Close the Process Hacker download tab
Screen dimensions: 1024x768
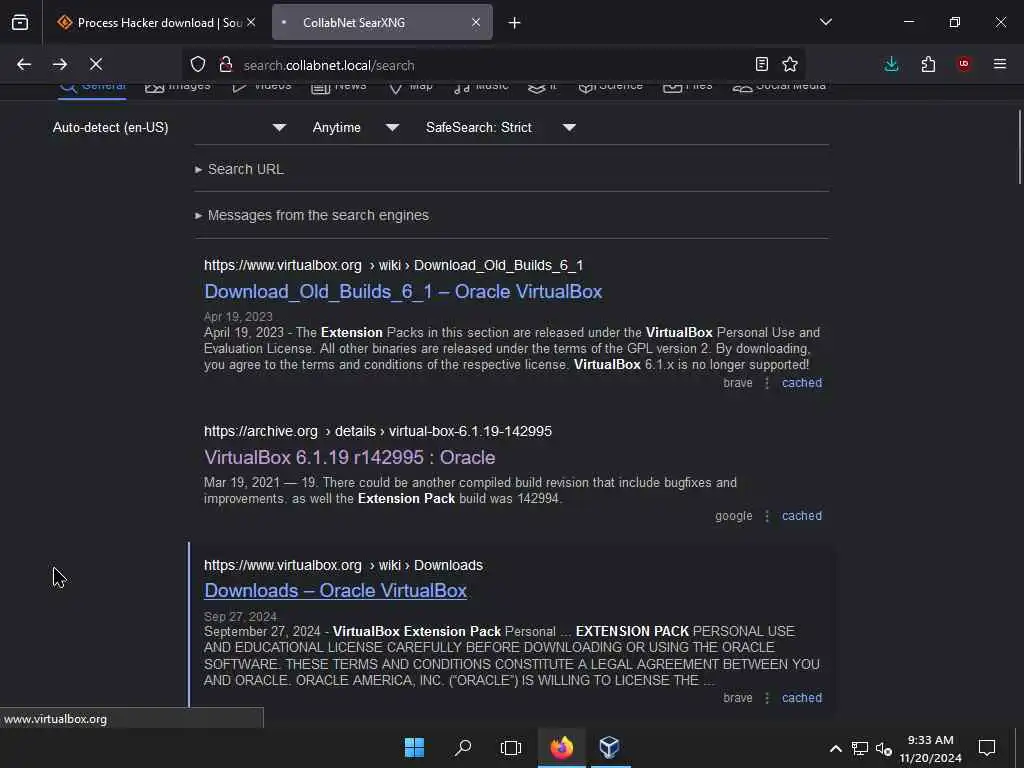[x=251, y=22]
